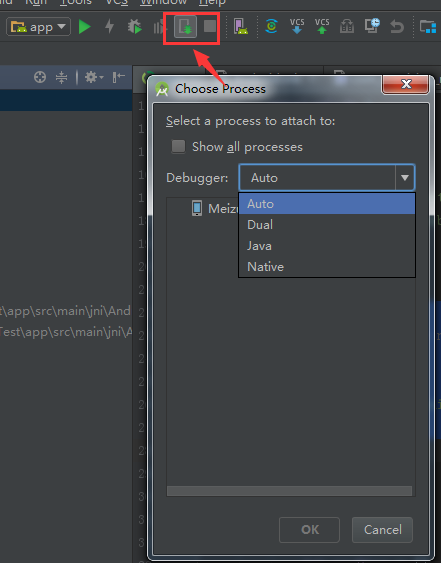Enable Show all processes checkbox
Viewport: 441px width, 563px height.
coord(178,146)
